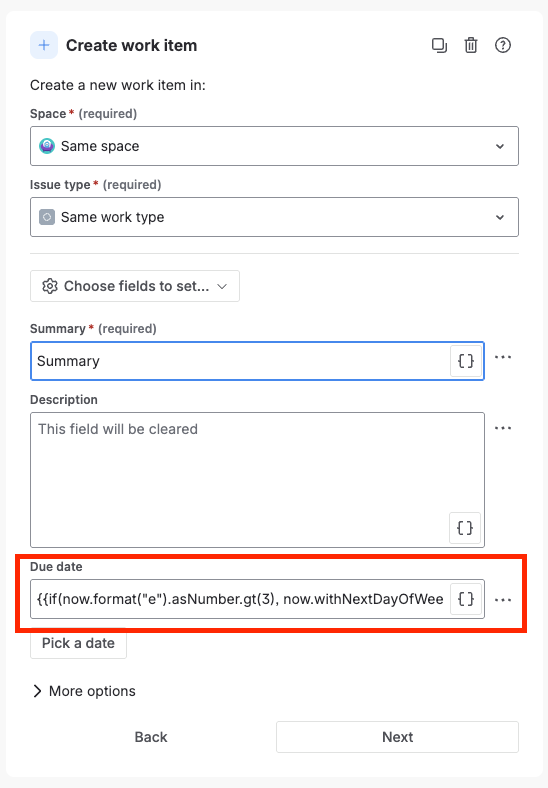The height and width of the screenshot is (788, 548).
Task: Open the ellipsis menu beside Description
Action: tap(503, 428)
